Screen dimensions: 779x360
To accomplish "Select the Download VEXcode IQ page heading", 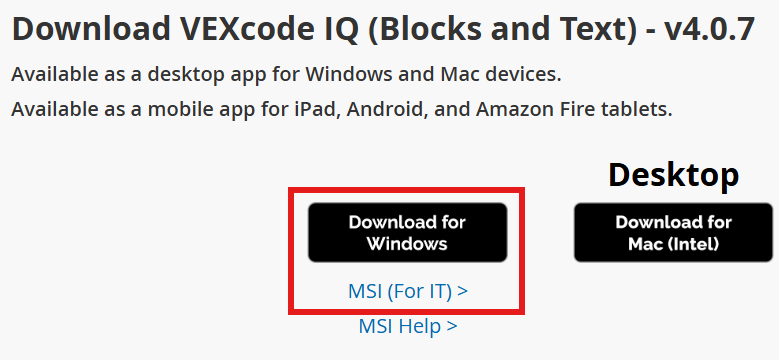I will click(x=384, y=29).
